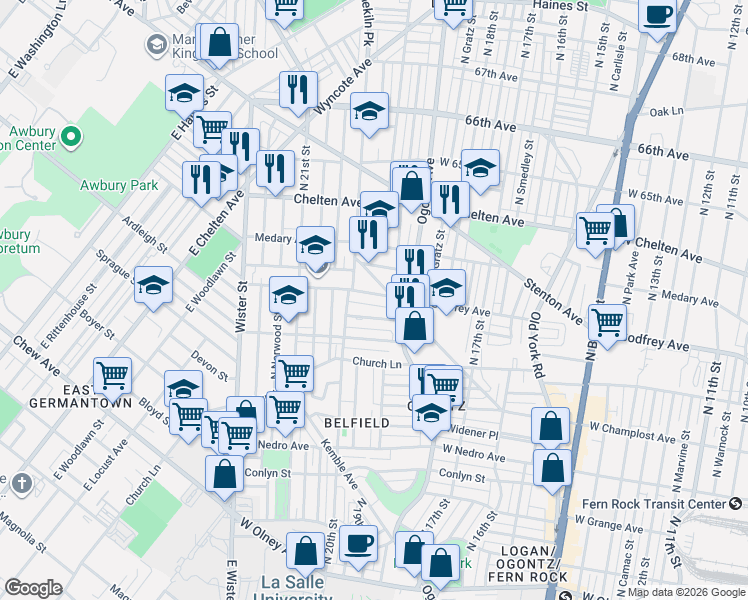
Task: Click the Oak Ln street label
Action: pyautogui.click(x=666, y=112)
